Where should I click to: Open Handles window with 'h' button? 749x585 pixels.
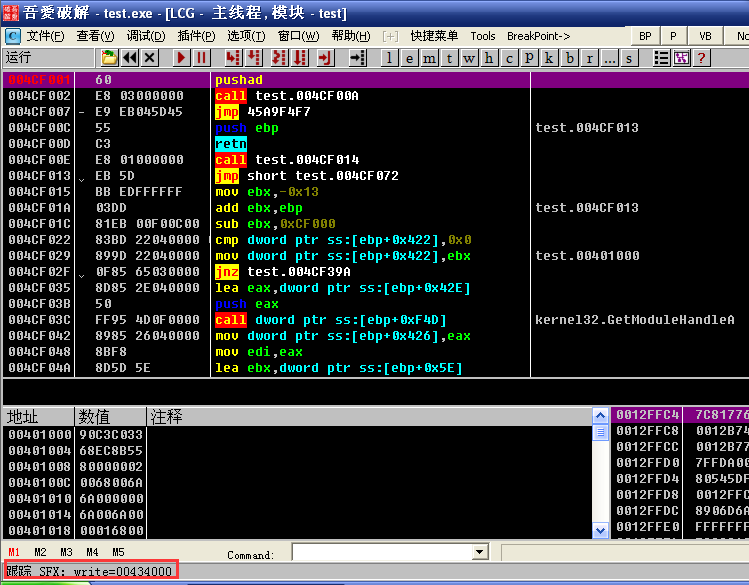click(489, 58)
